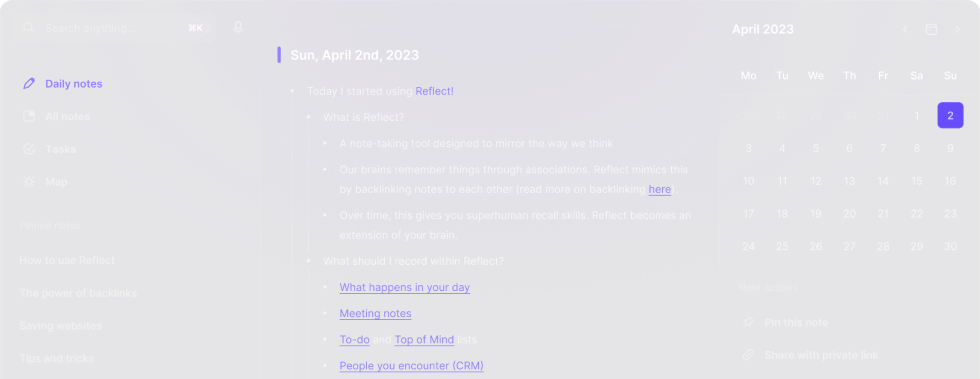Open People you encounter (CRM) link

click(411, 366)
